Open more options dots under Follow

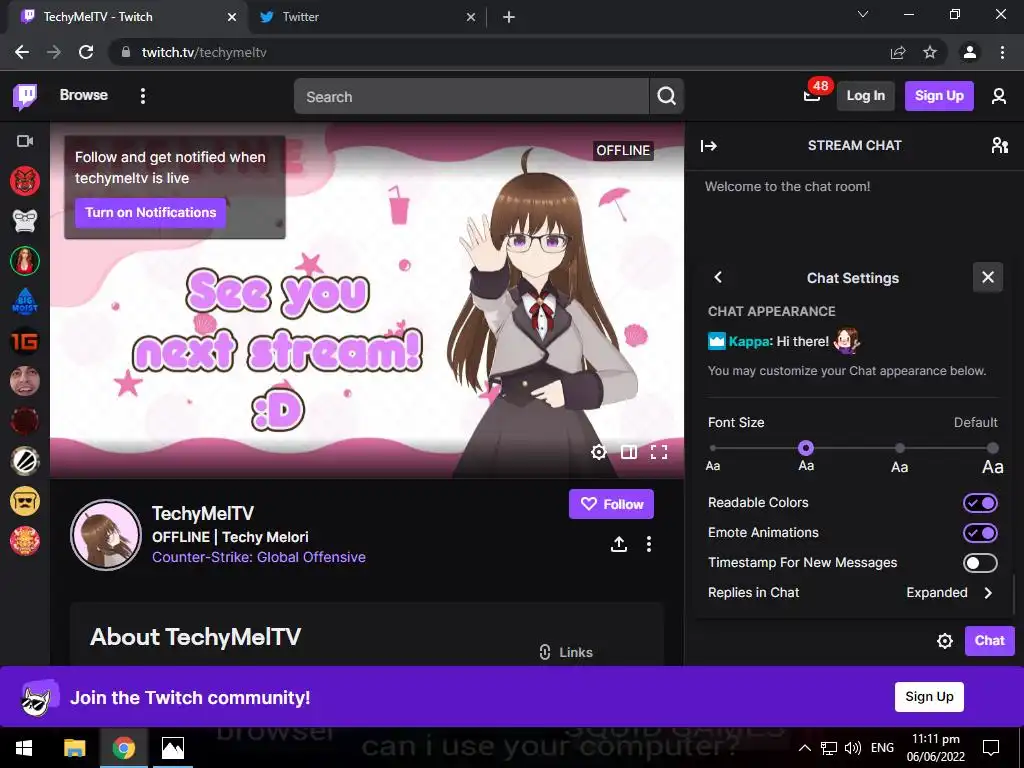[x=648, y=544]
